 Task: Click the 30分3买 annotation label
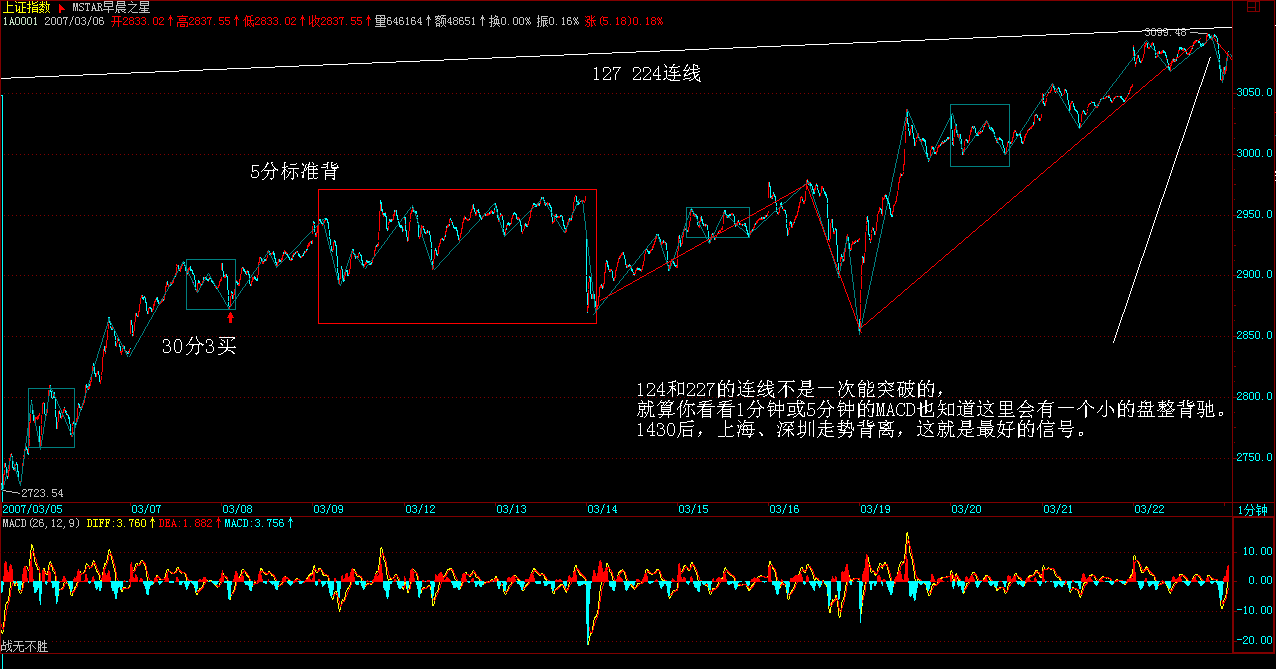[198, 347]
